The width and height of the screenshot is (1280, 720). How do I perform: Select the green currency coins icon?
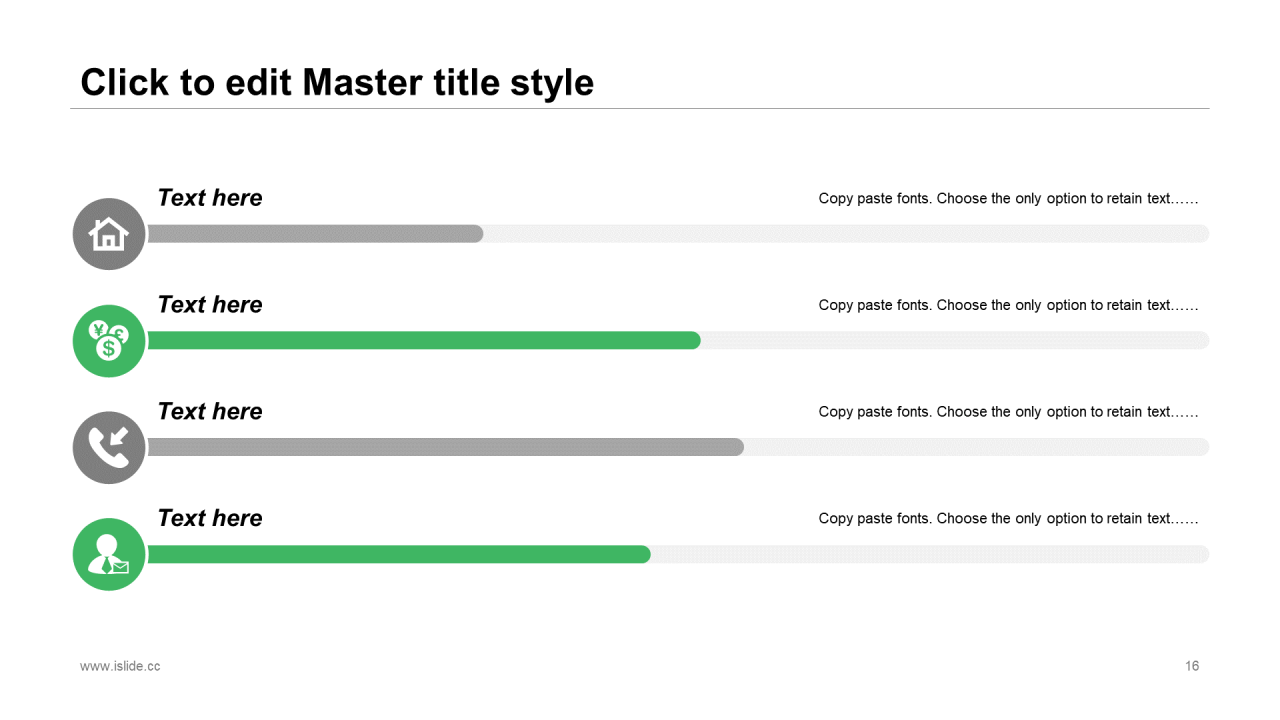(109, 341)
